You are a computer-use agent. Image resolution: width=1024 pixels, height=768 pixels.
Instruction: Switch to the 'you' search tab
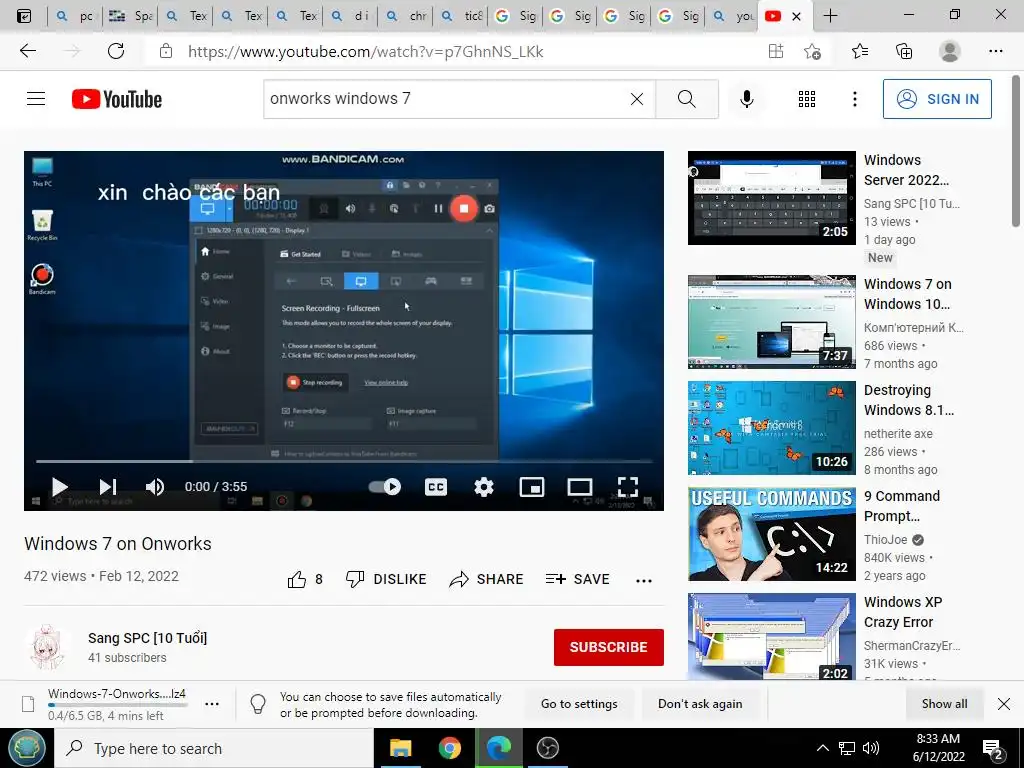pyautogui.click(x=732, y=16)
